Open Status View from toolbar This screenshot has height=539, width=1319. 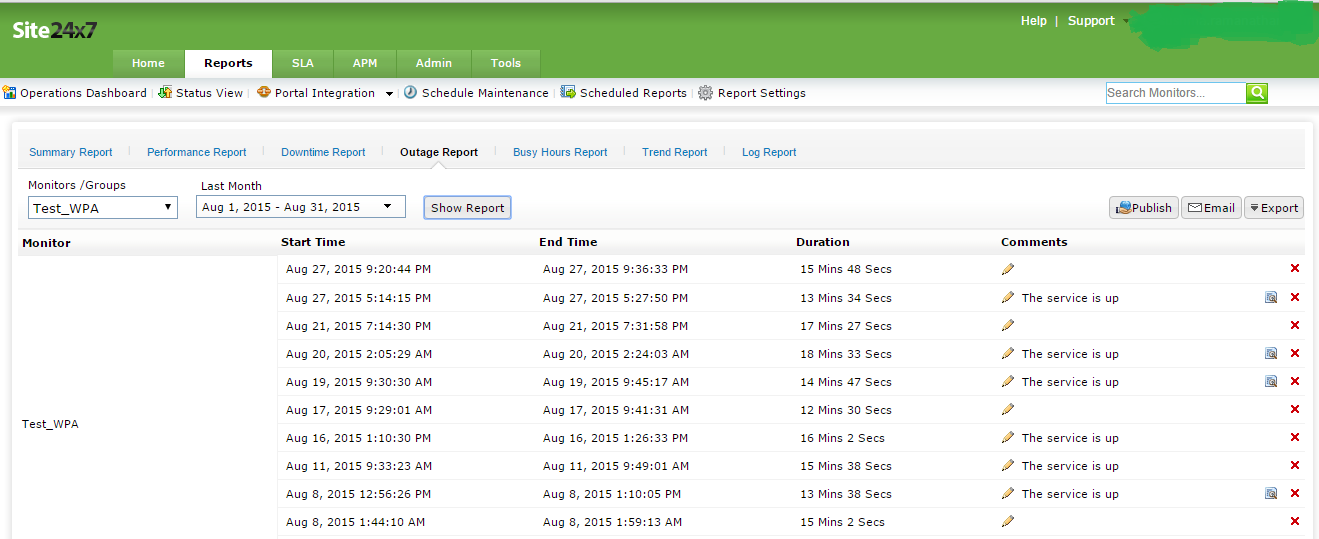200,93
